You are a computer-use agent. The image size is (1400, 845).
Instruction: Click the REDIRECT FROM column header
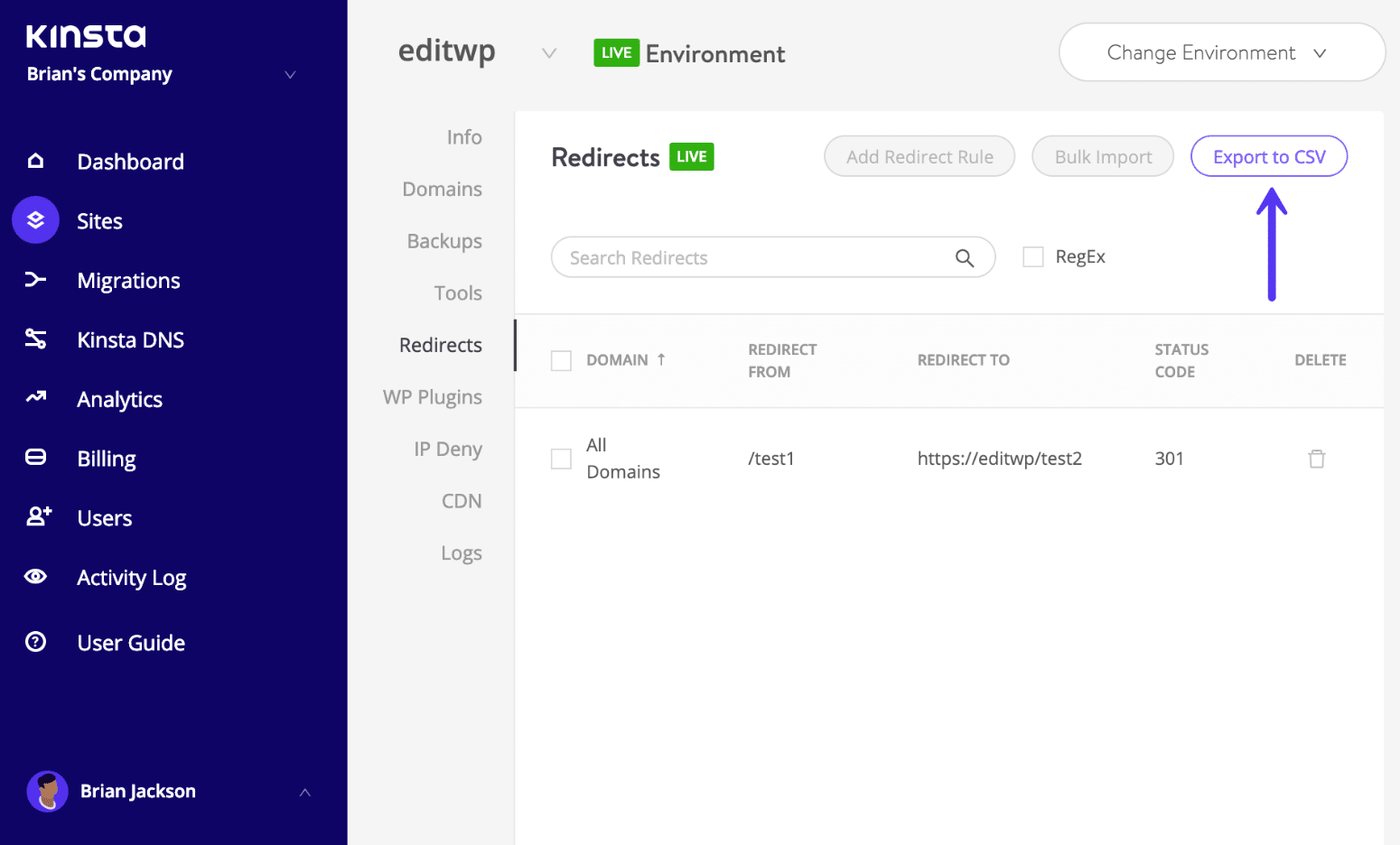tap(782, 360)
